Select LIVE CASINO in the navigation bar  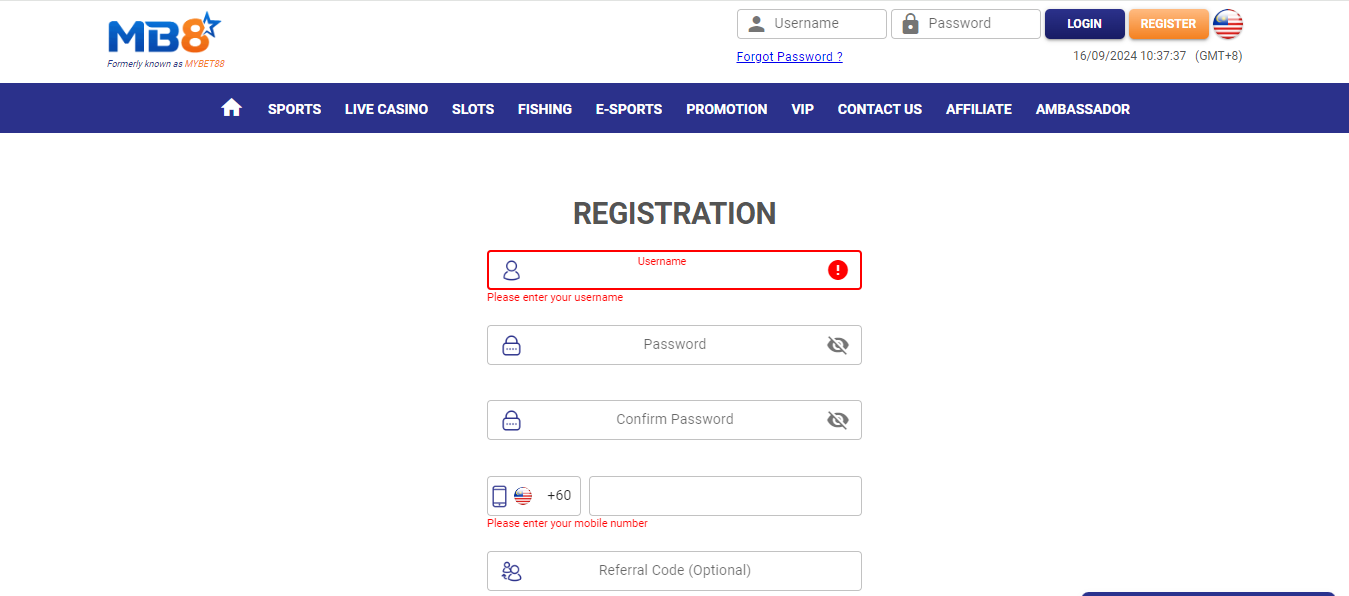point(386,108)
